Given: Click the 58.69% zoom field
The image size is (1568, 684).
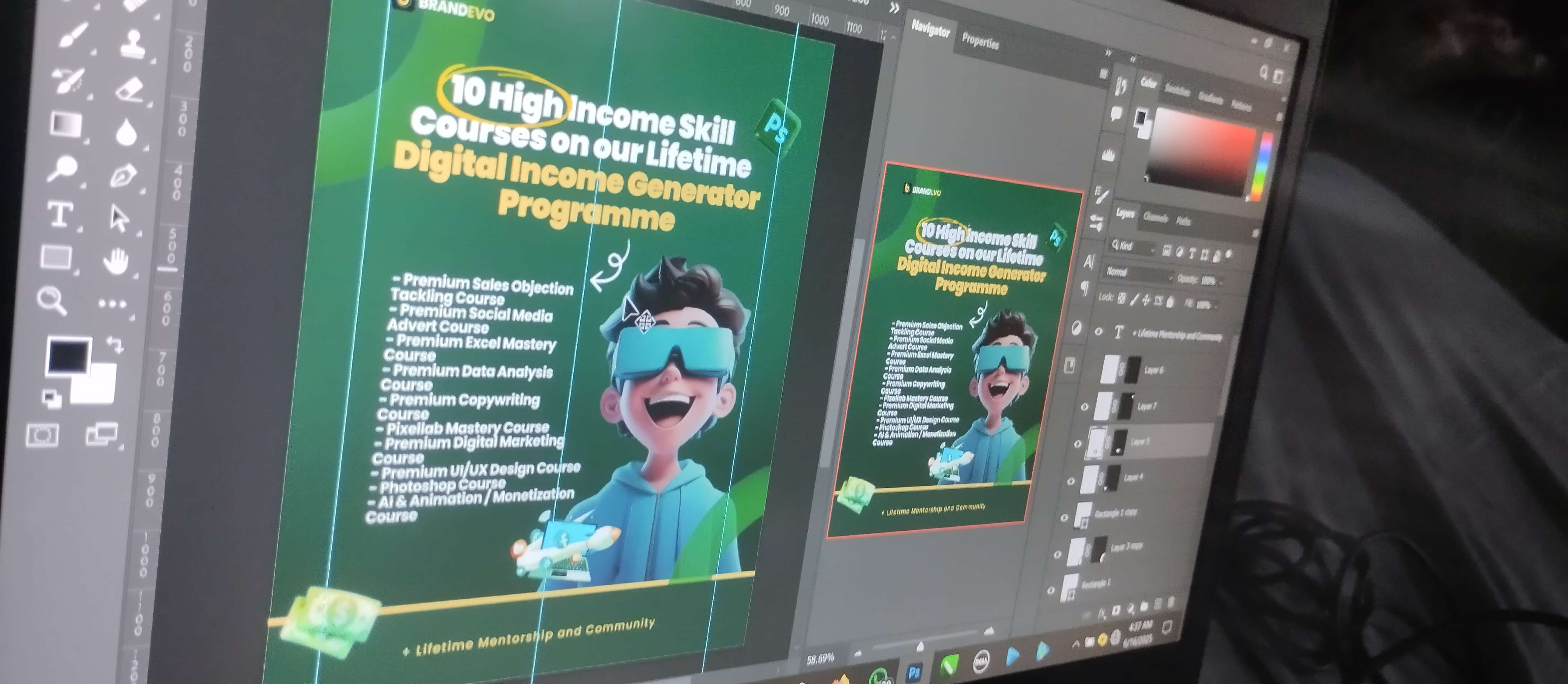Looking at the screenshot, I should tap(820, 658).
